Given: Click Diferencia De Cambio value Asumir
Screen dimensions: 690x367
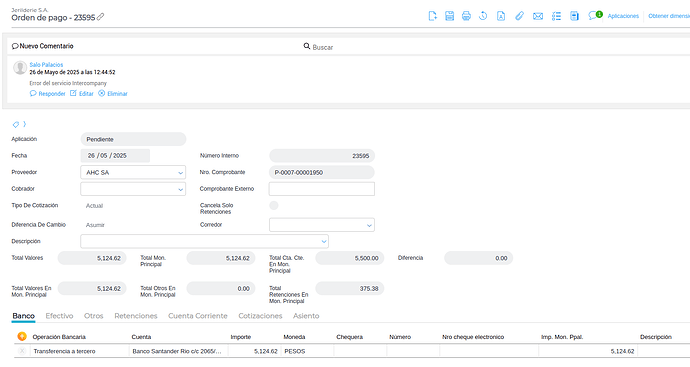Looking at the screenshot, I should coord(95,225).
